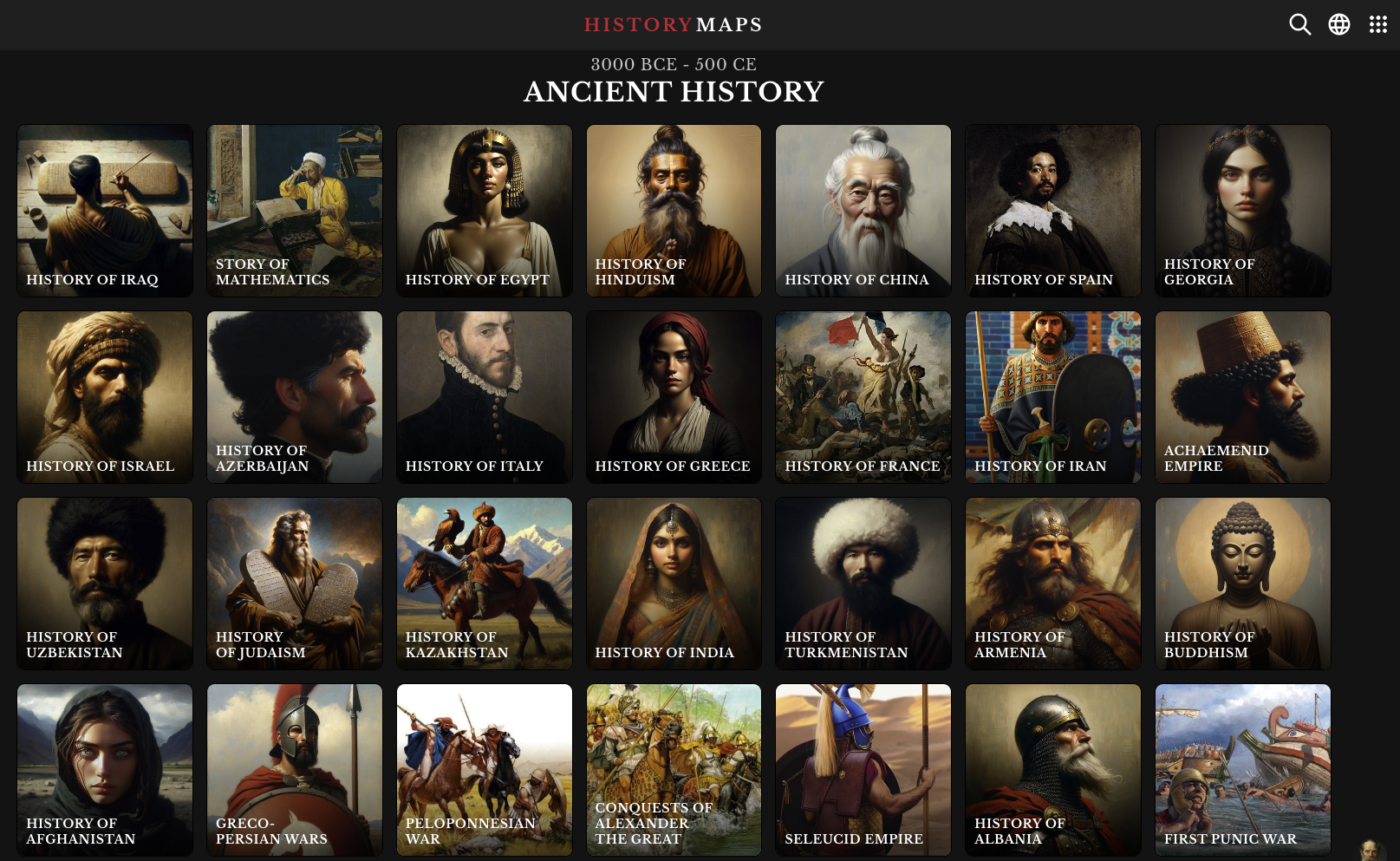Select History of Azerbaijan thumbnail
This screenshot has height=861, width=1400.
click(x=295, y=397)
